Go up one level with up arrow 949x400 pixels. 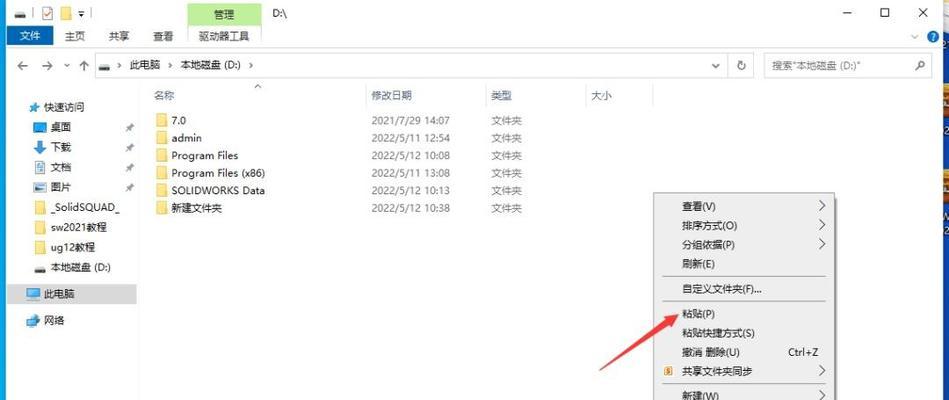[84, 66]
